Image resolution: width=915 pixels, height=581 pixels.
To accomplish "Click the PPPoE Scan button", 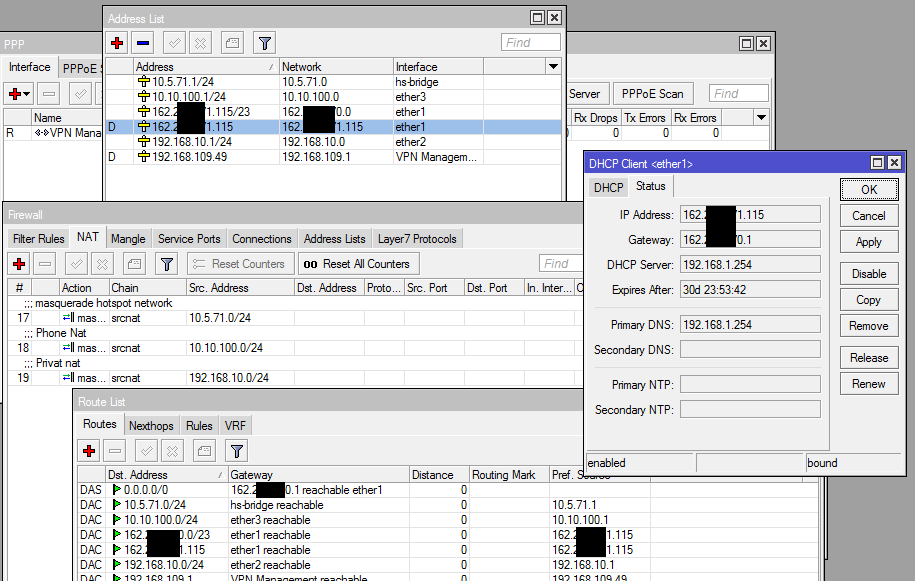I will (x=652, y=94).
